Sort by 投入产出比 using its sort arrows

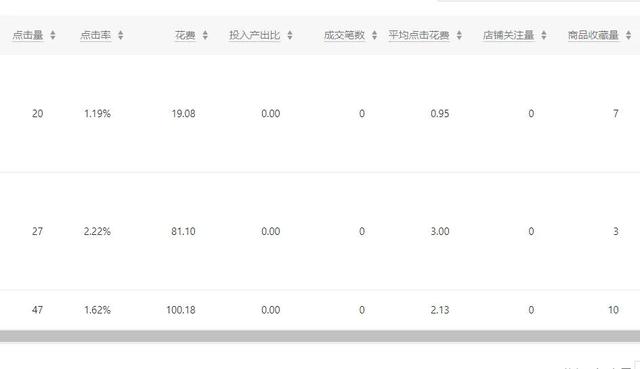(289, 35)
